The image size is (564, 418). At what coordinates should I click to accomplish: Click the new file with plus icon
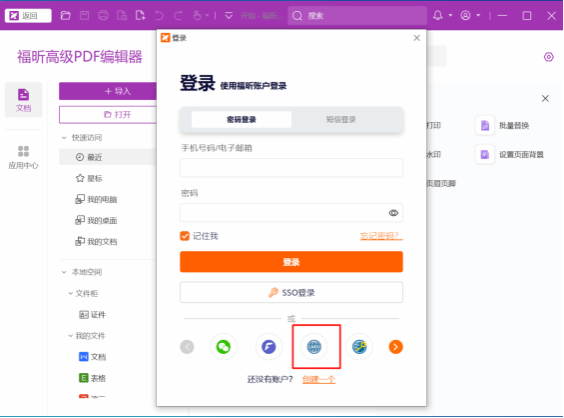click(x=140, y=15)
